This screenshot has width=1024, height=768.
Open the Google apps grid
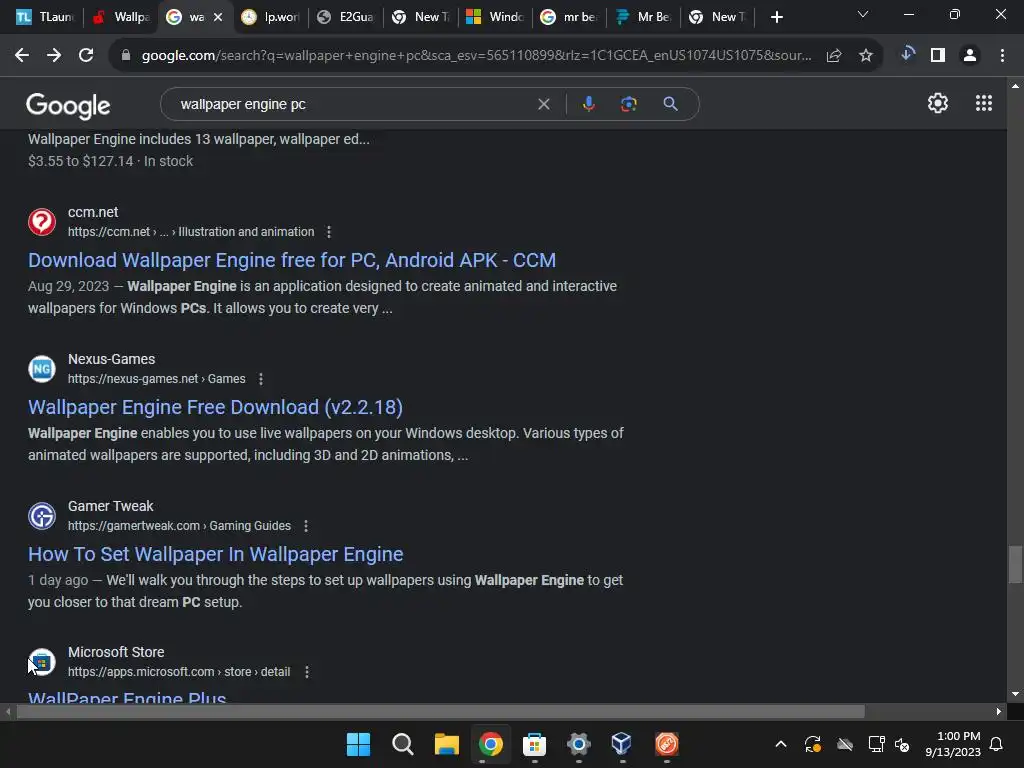point(984,103)
